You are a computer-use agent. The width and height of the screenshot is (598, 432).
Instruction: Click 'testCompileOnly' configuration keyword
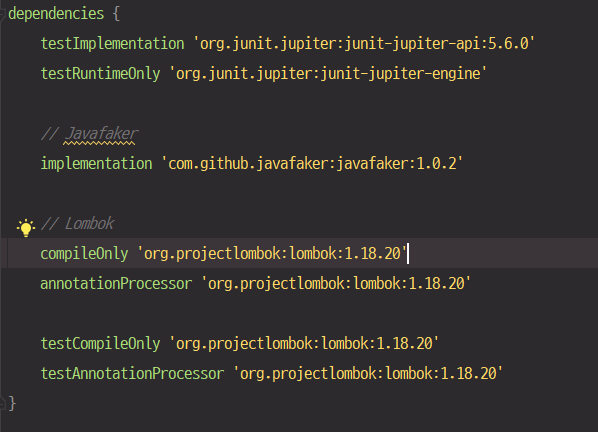pos(100,344)
